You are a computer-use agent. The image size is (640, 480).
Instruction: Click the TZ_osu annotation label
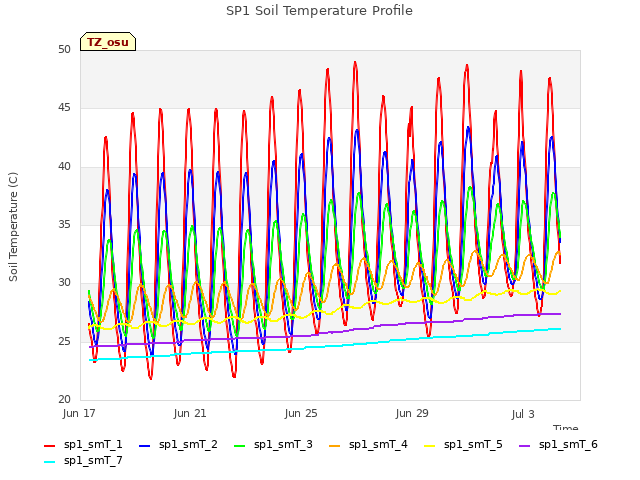(108, 42)
